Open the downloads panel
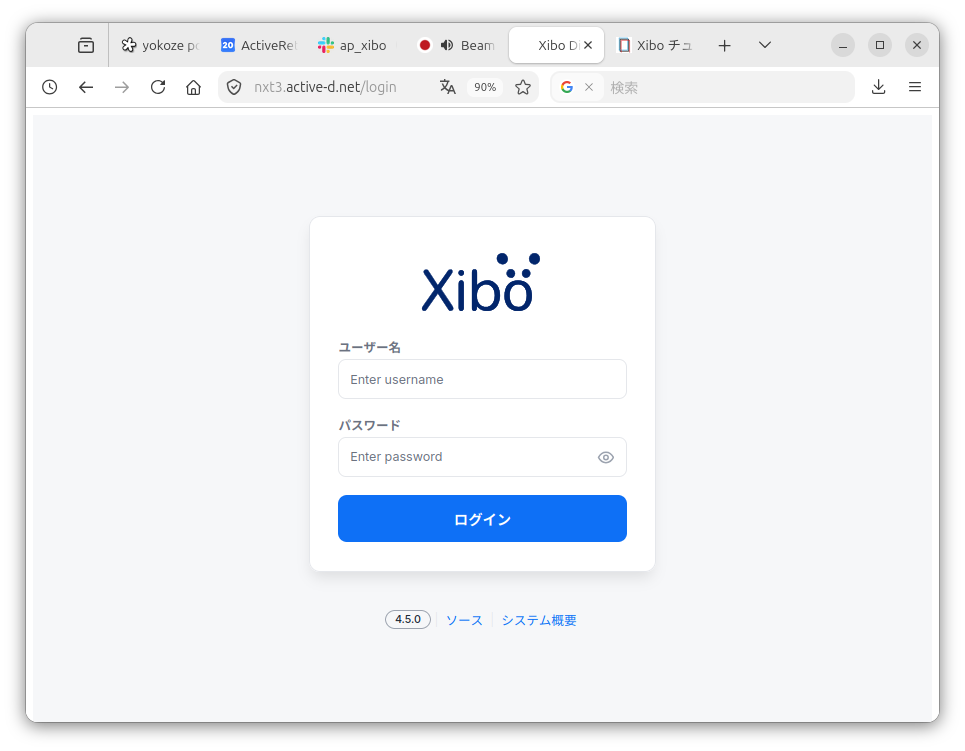Viewport: 965px width, 751px height. (x=879, y=87)
